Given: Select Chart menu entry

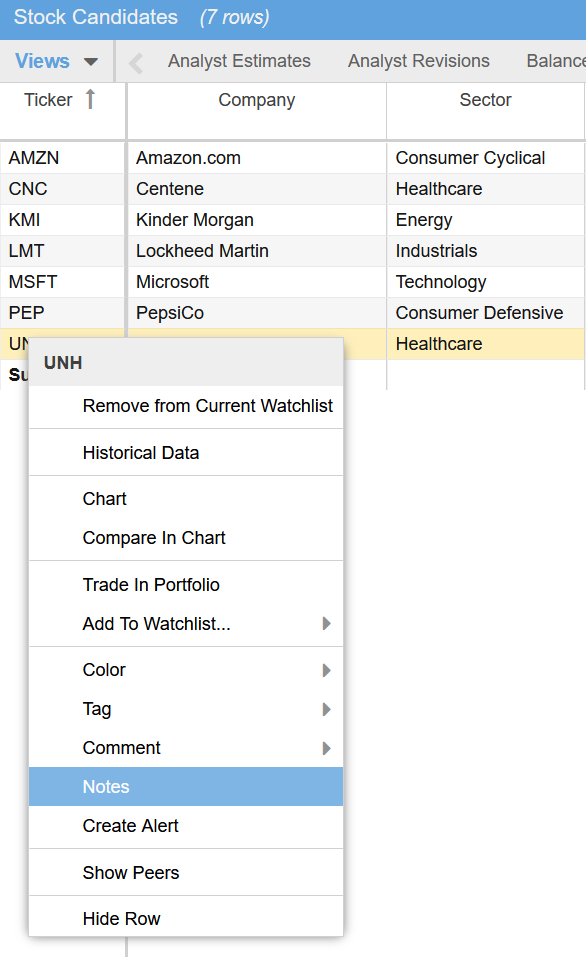Looking at the screenshot, I should 186,499.
